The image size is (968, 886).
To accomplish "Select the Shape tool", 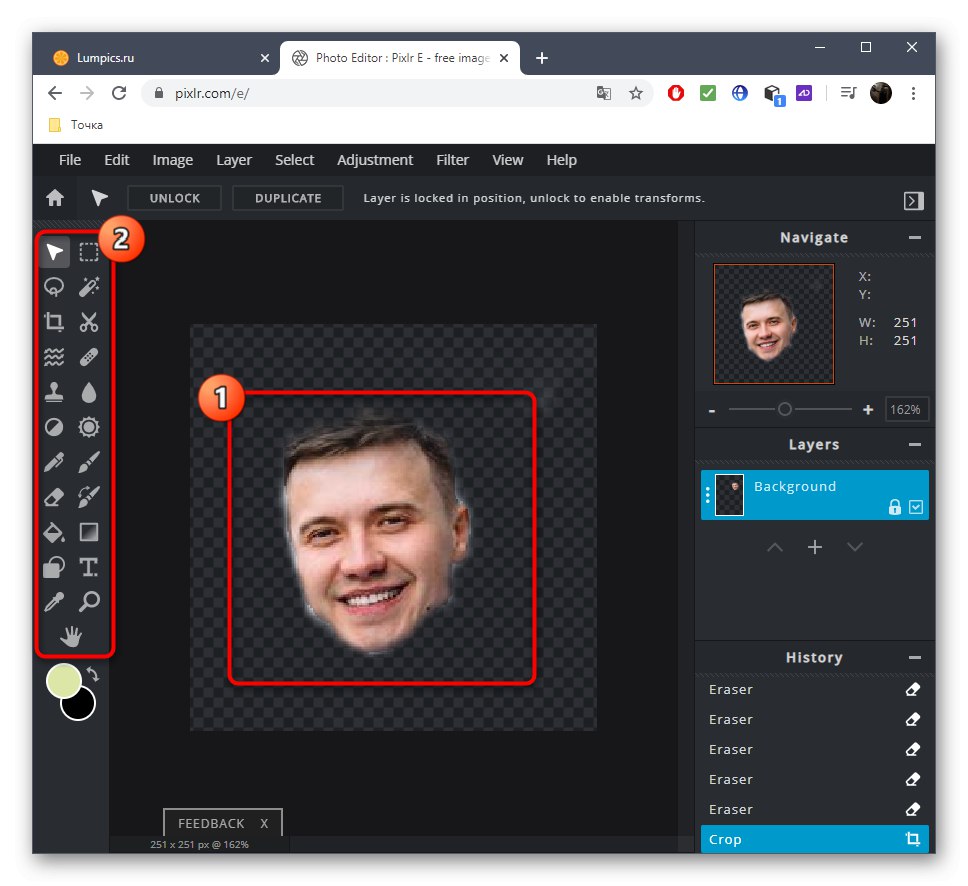I will tap(54, 567).
